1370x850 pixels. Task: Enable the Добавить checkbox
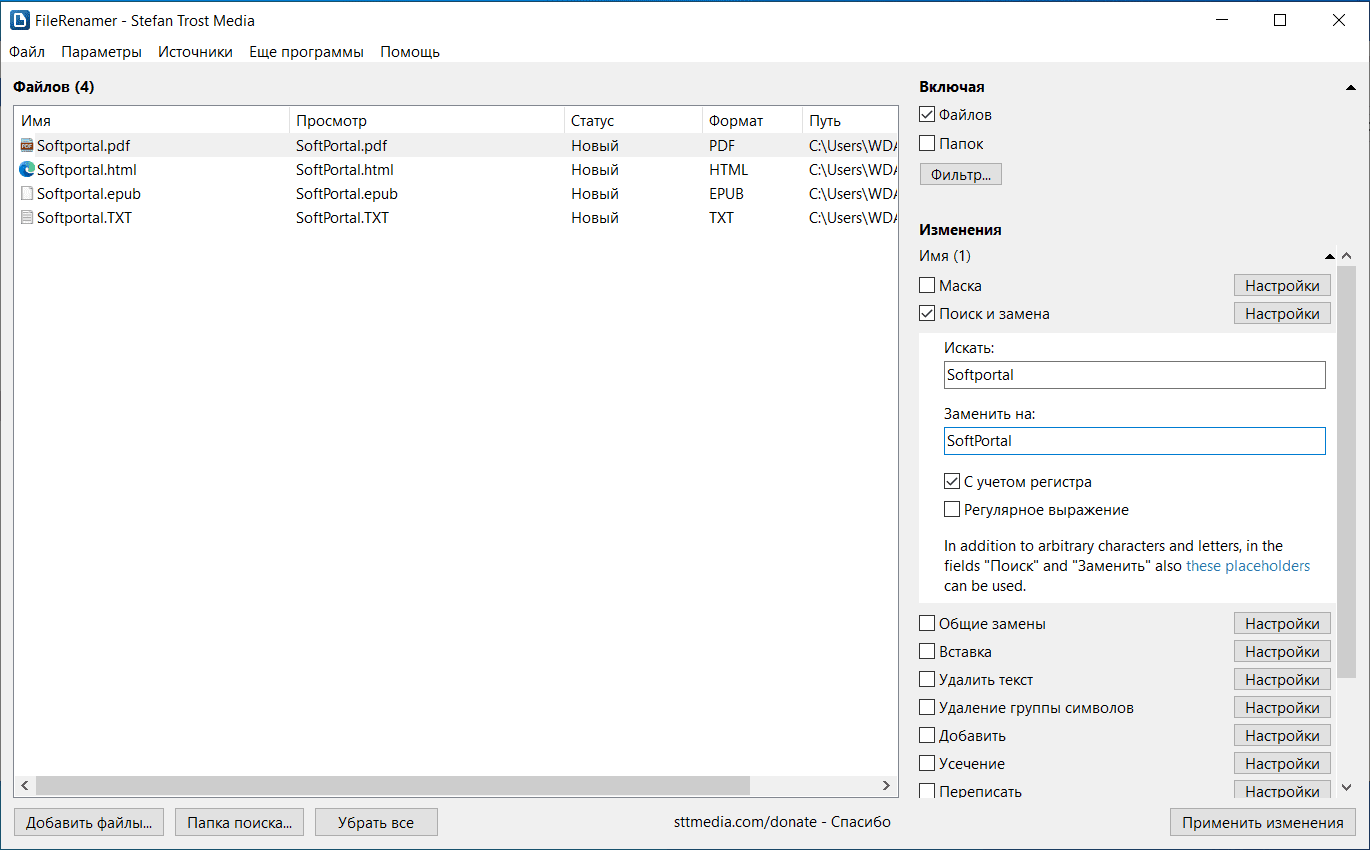(x=927, y=736)
